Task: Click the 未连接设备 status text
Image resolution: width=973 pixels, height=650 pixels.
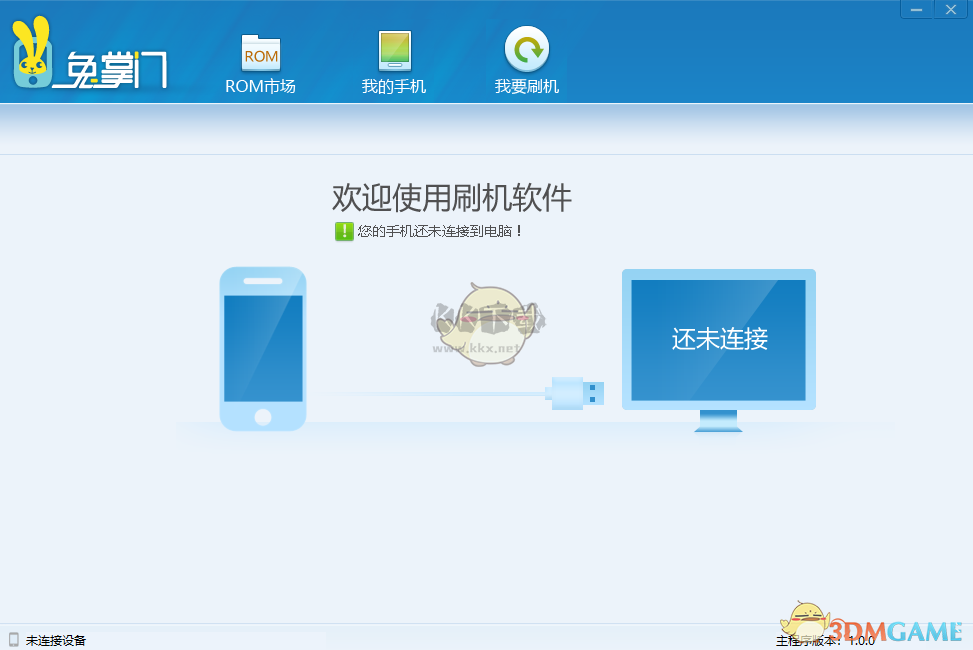Action: pyautogui.click(x=53, y=640)
